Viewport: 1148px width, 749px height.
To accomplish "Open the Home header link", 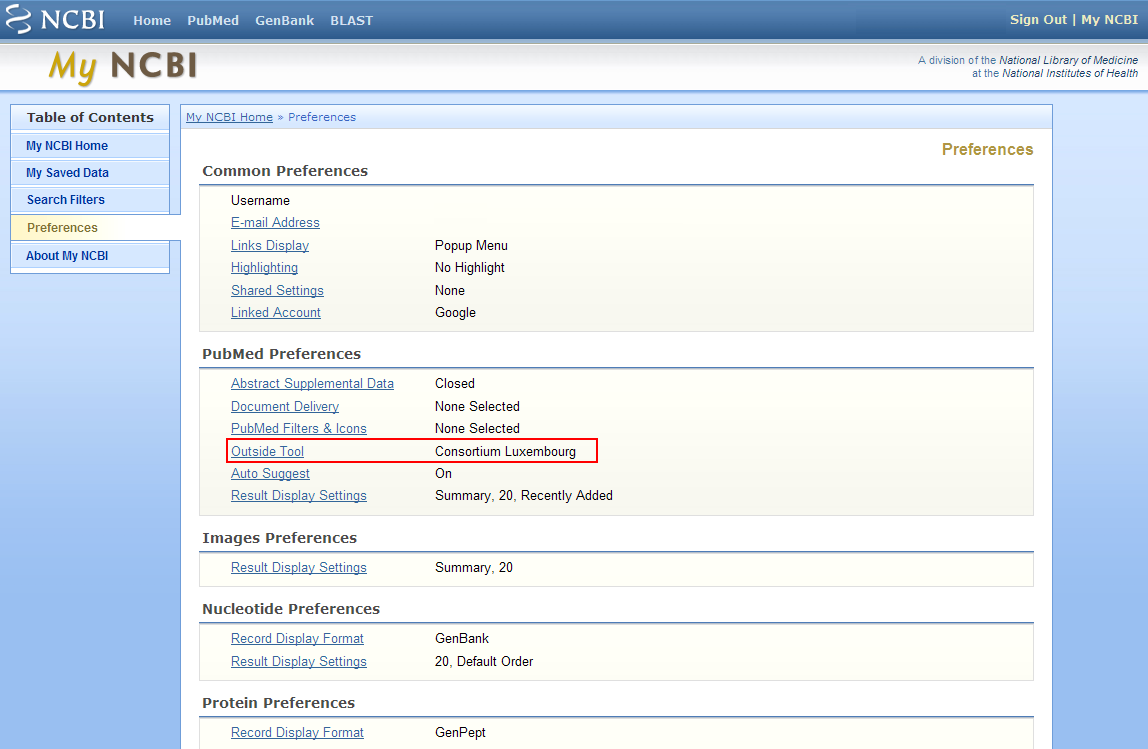I will click(x=152, y=21).
